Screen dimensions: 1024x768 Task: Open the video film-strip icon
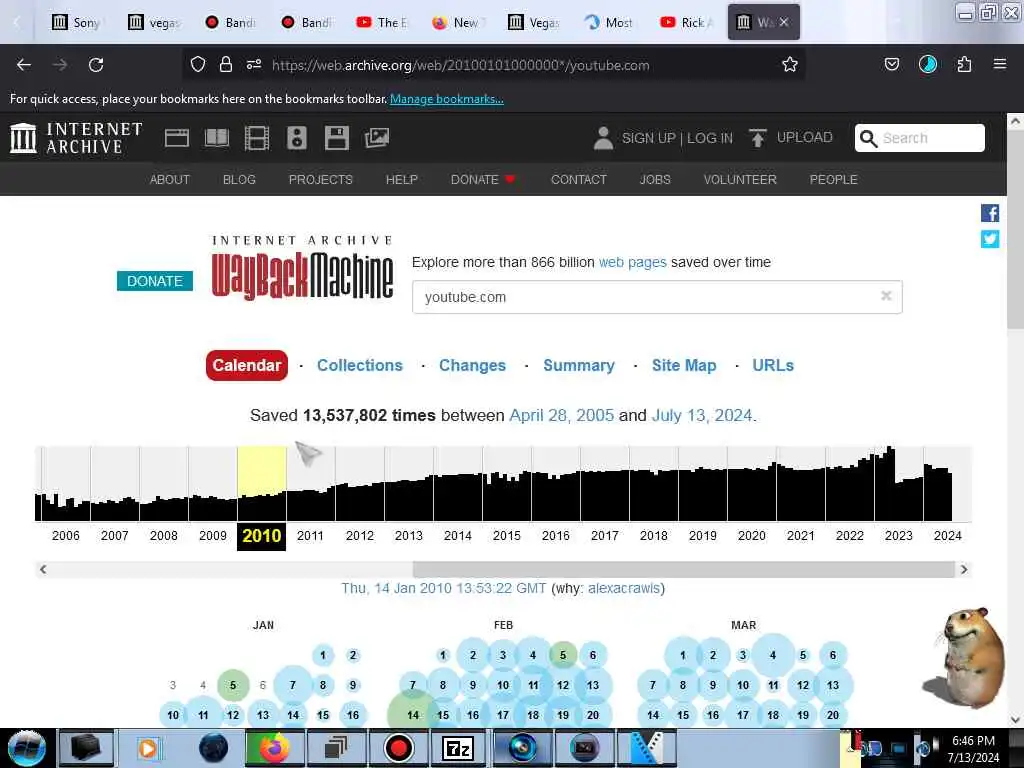[x=257, y=138]
